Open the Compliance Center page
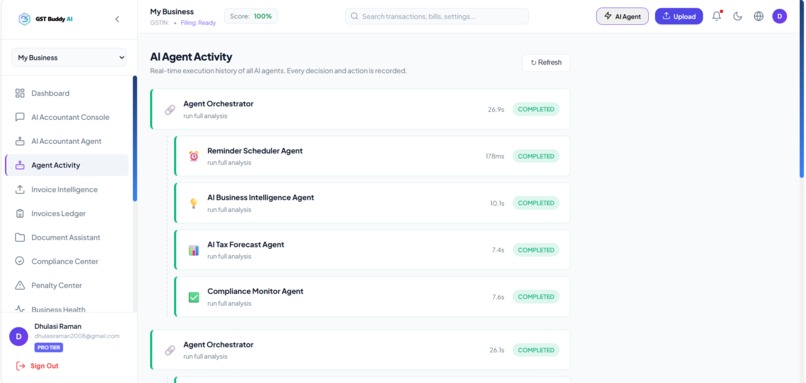806x383 pixels. [67, 261]
